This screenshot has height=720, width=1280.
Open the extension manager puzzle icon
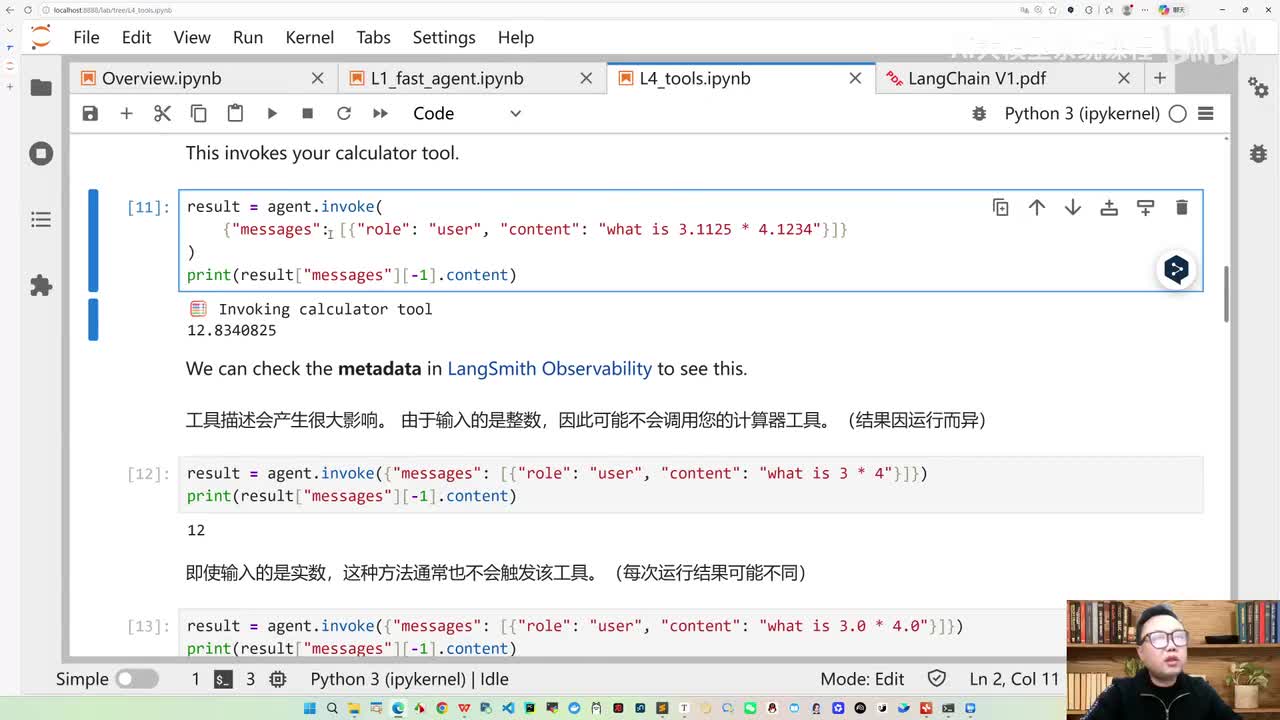(x=41, y=286)
